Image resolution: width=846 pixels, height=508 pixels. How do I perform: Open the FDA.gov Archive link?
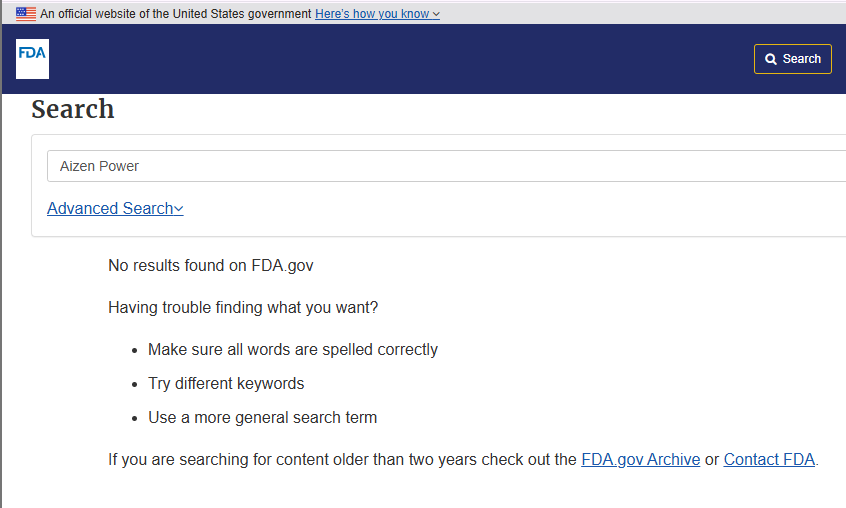640,460
